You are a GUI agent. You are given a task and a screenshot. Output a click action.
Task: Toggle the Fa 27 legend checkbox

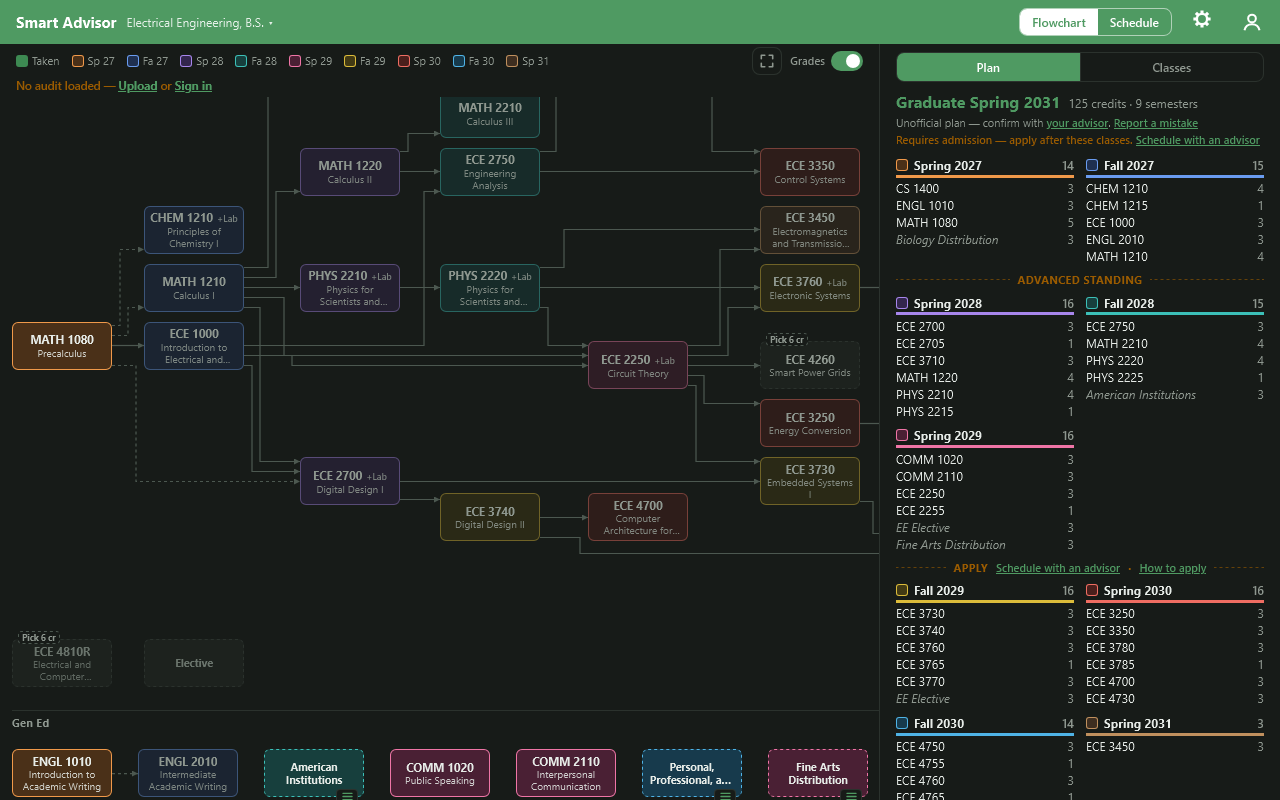133,61
